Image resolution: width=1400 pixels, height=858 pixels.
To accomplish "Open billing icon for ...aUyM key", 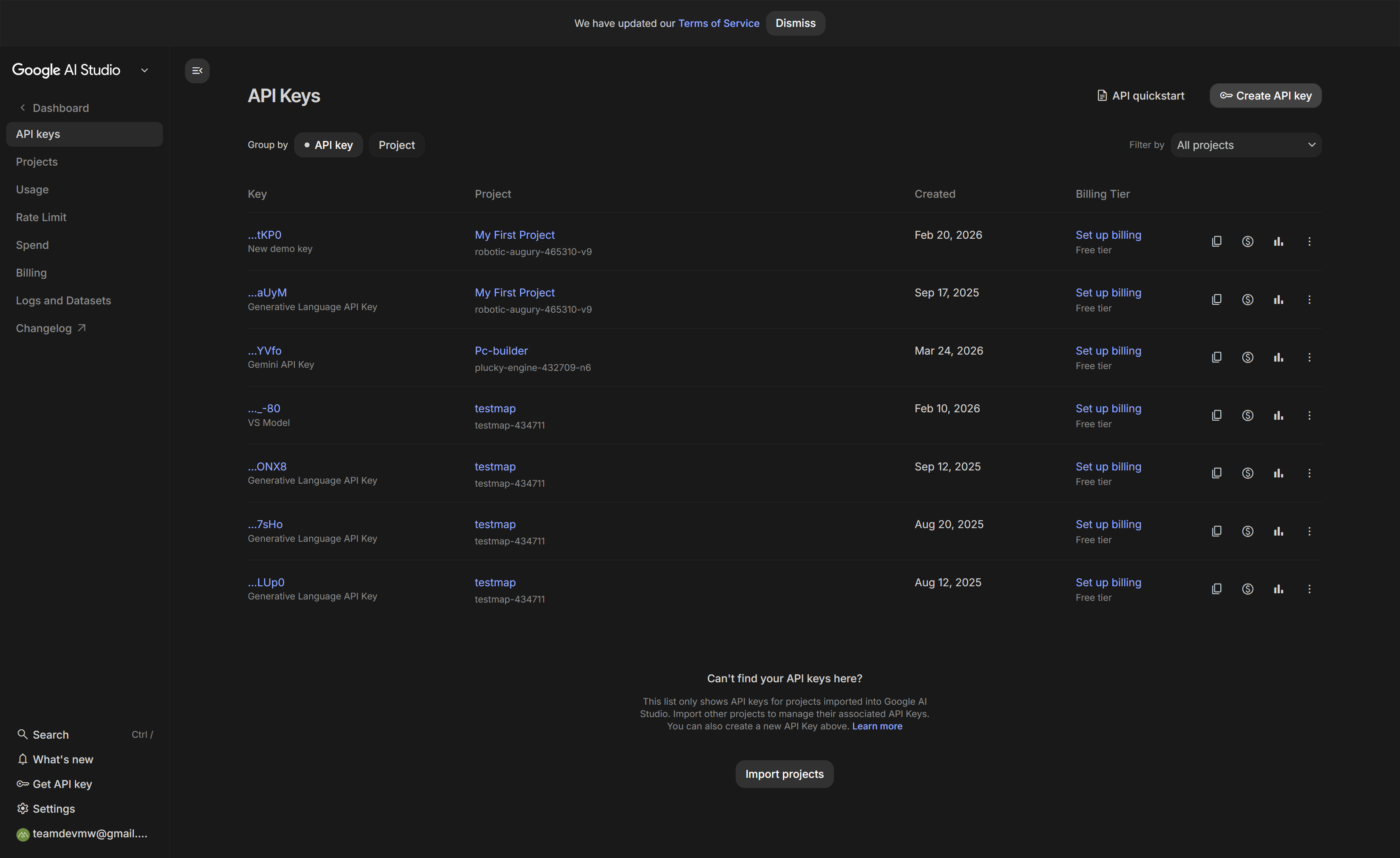I will (1247, 300).
